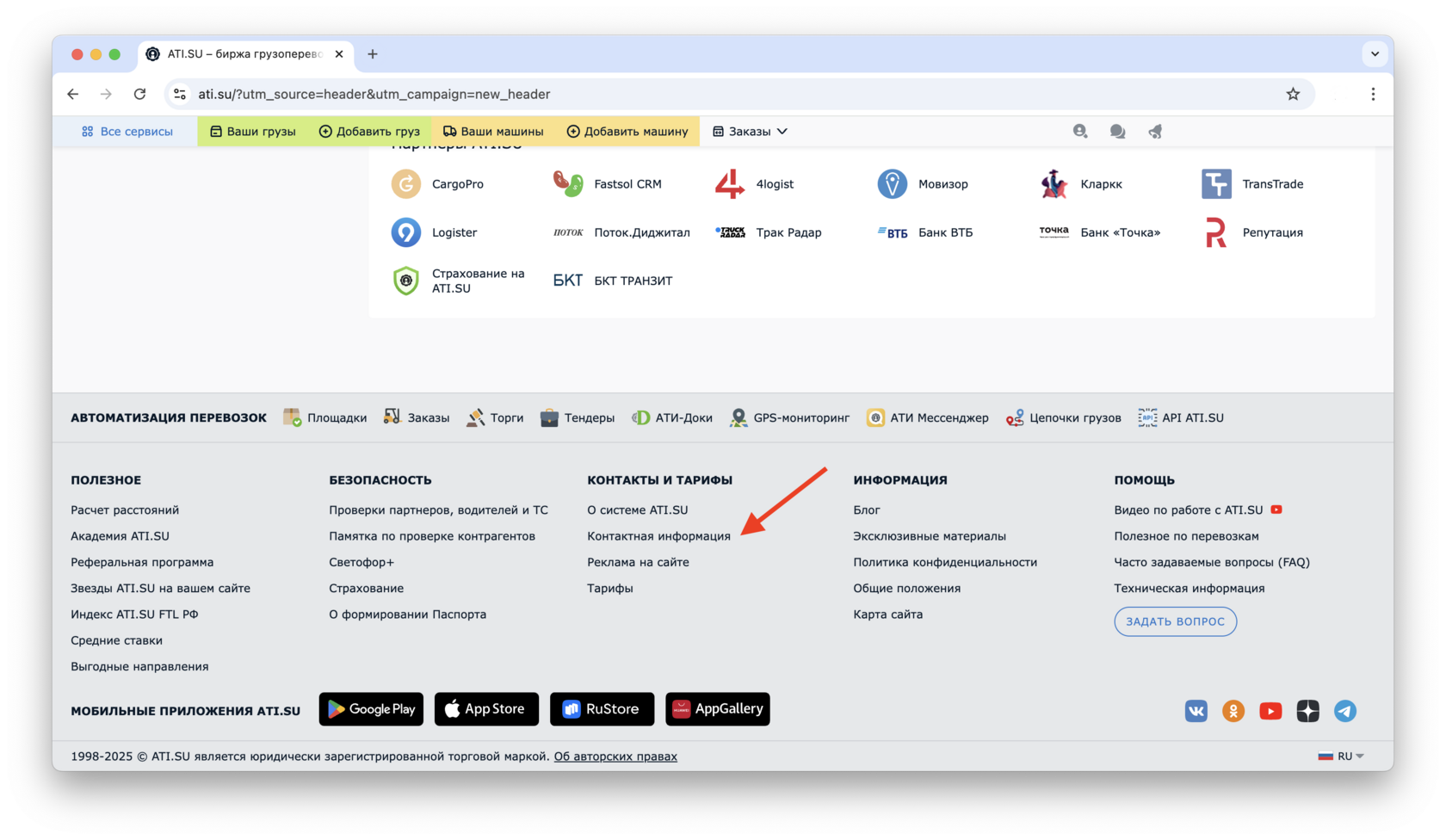Select the Добавить груз menu item

tap(369, 132)
